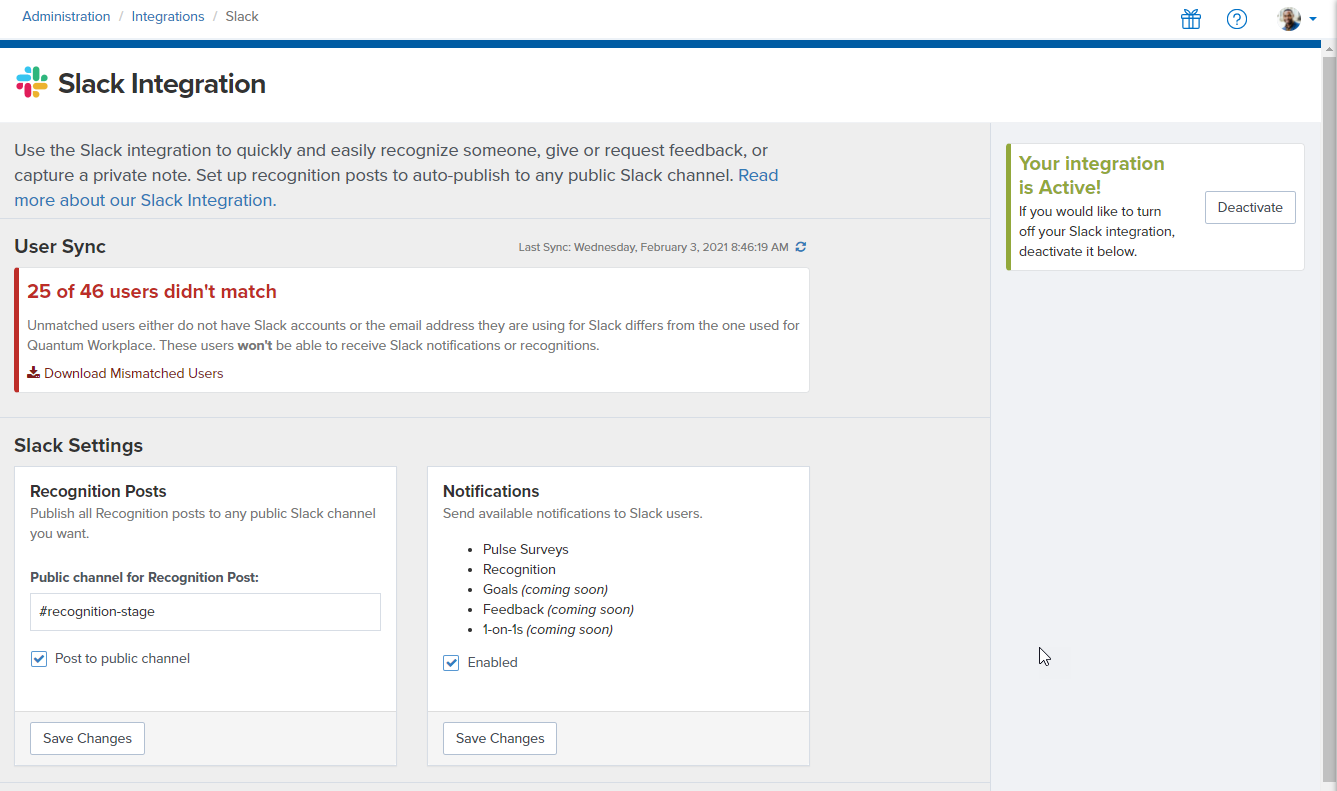1337x791 pixels.
Task: Click '25 of 46 users didn't match' heading
Action: coord(152,292)
